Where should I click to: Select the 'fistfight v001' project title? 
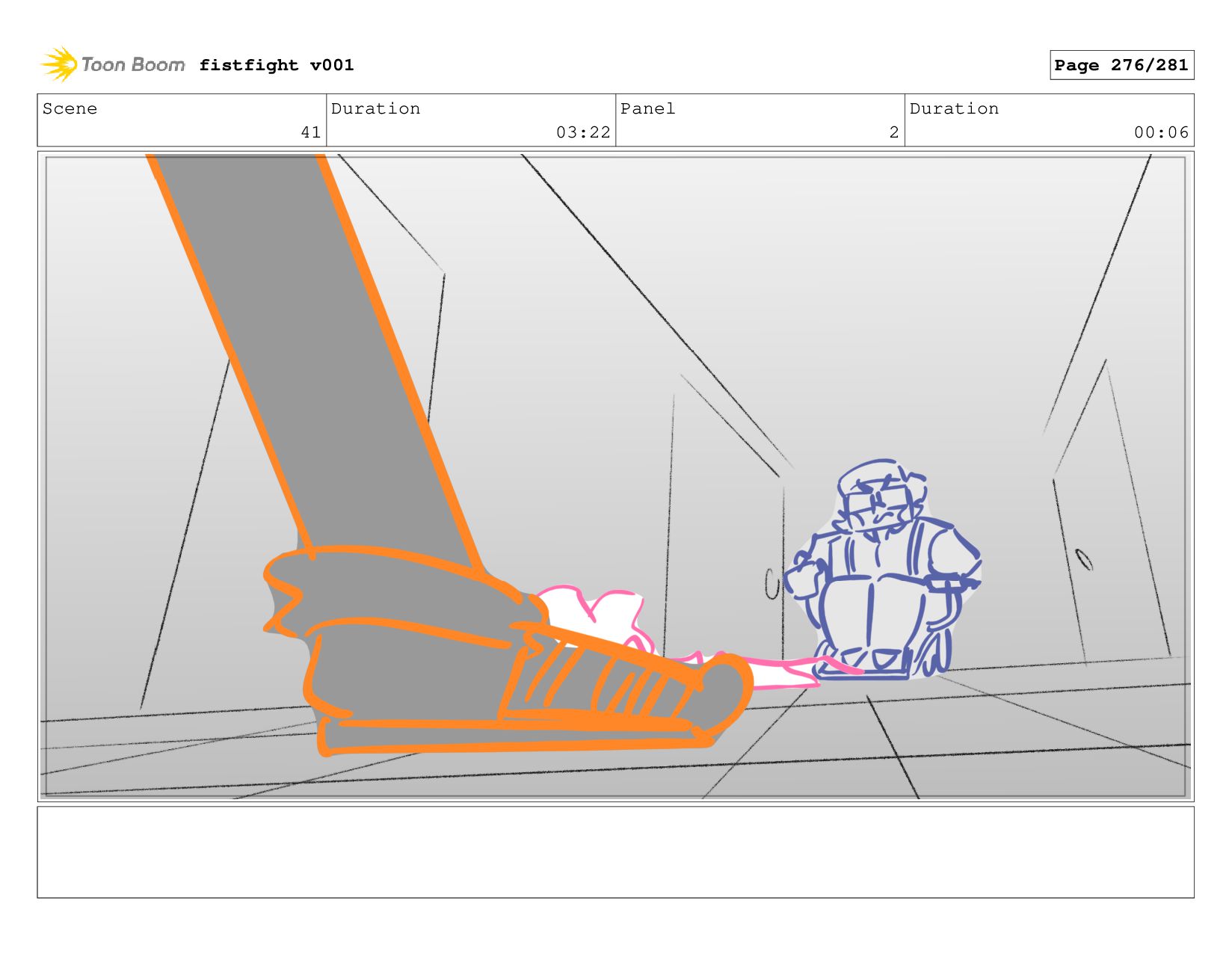(x=277, y=65)
